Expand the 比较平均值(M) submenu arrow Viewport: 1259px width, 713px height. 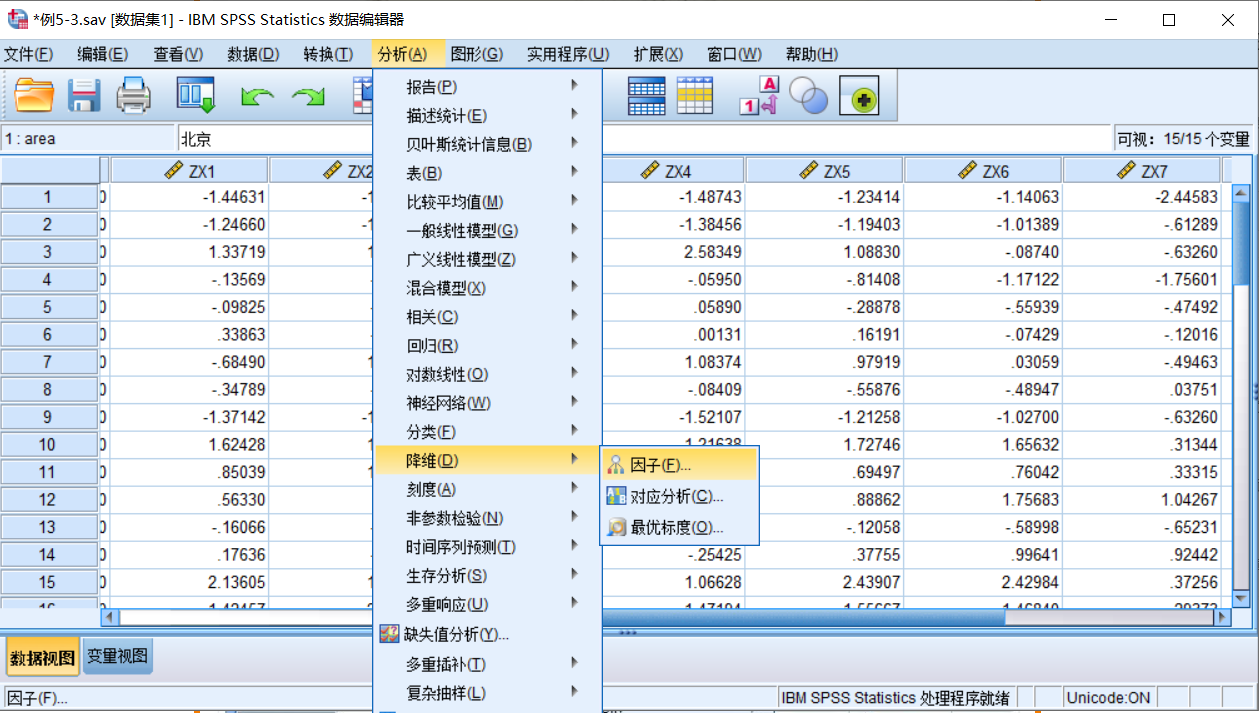pos(575,201)
